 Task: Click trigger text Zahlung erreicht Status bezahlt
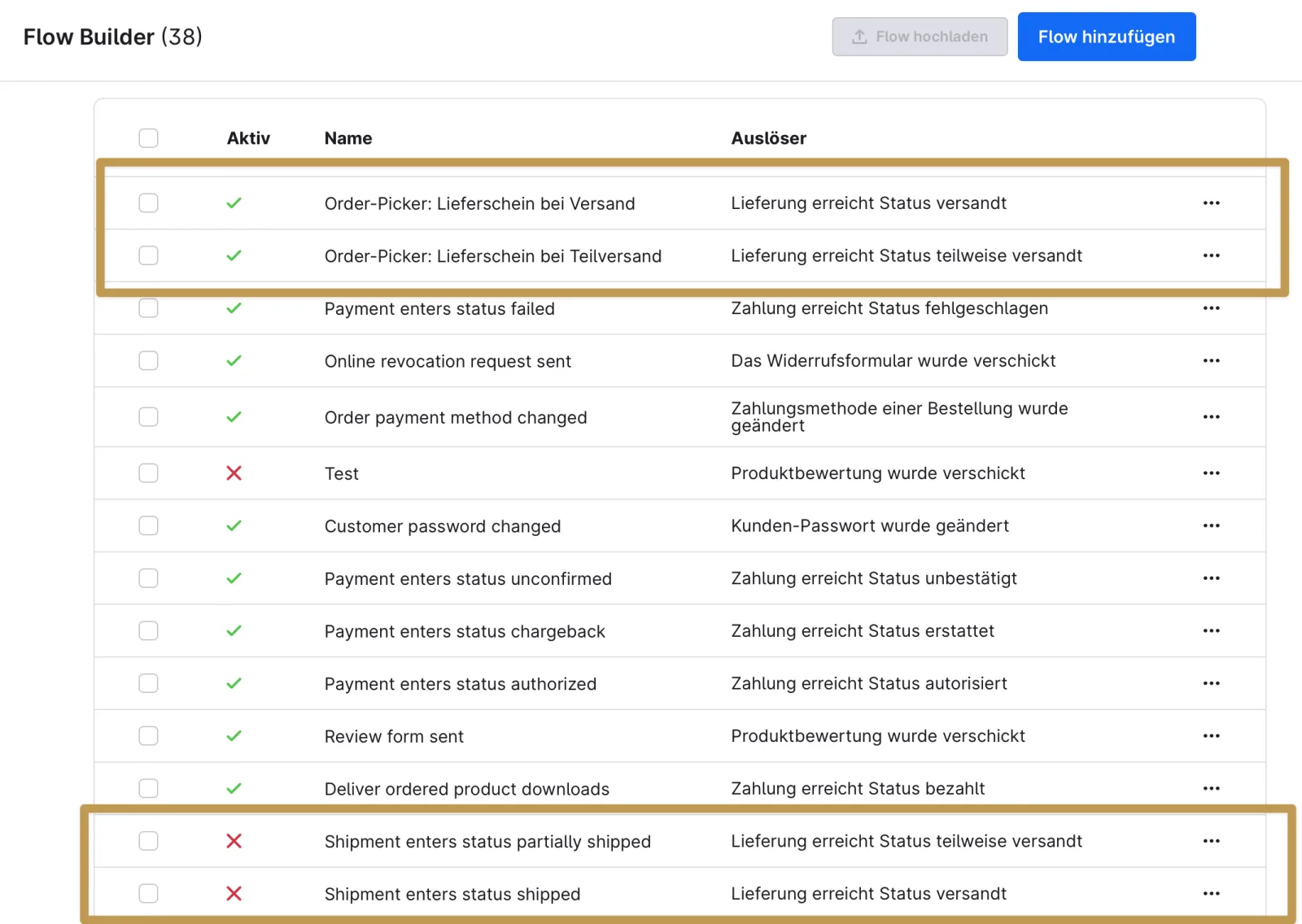(x=858, y=788)
